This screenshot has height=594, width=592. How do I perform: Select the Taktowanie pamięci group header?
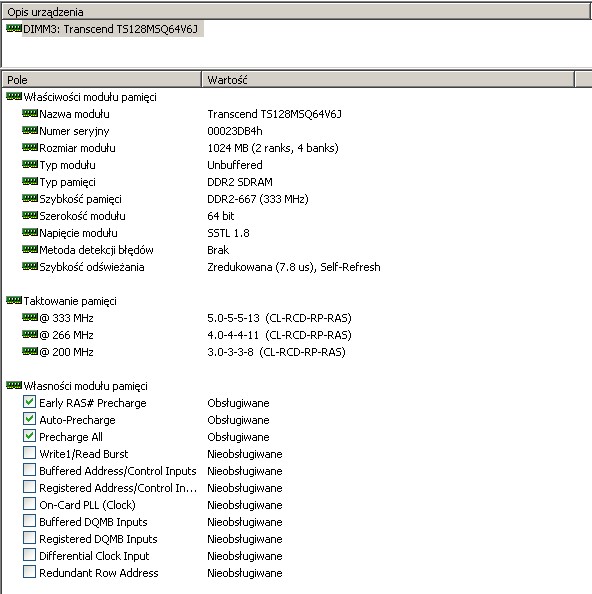coord(70,301)
